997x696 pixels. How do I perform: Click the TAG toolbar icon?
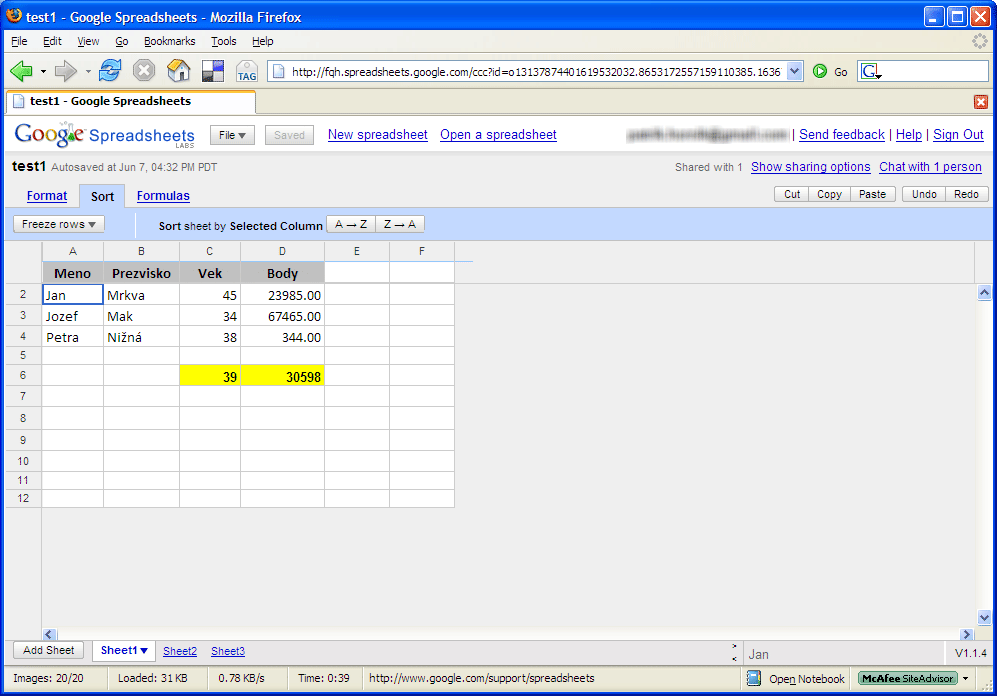pyautogui.click(x=247, y=71)
